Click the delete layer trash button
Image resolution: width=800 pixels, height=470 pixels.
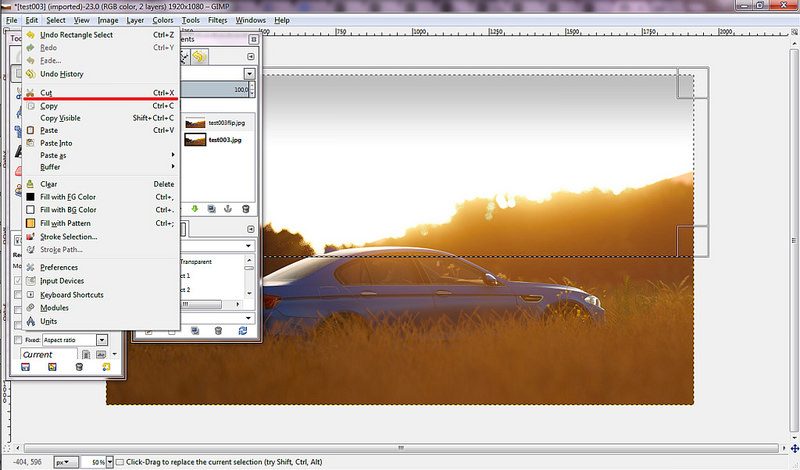(x=245, y=209)
